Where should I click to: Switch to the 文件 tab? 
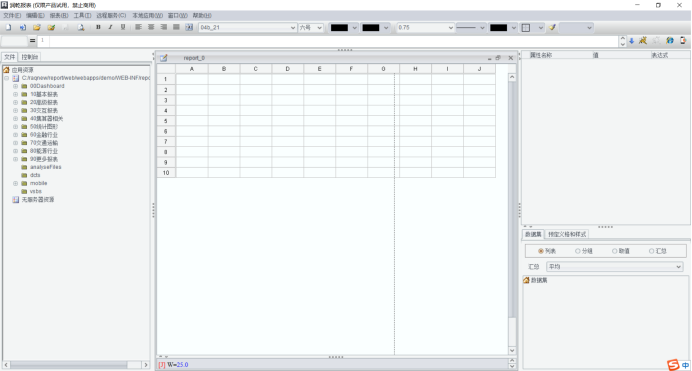9,57
